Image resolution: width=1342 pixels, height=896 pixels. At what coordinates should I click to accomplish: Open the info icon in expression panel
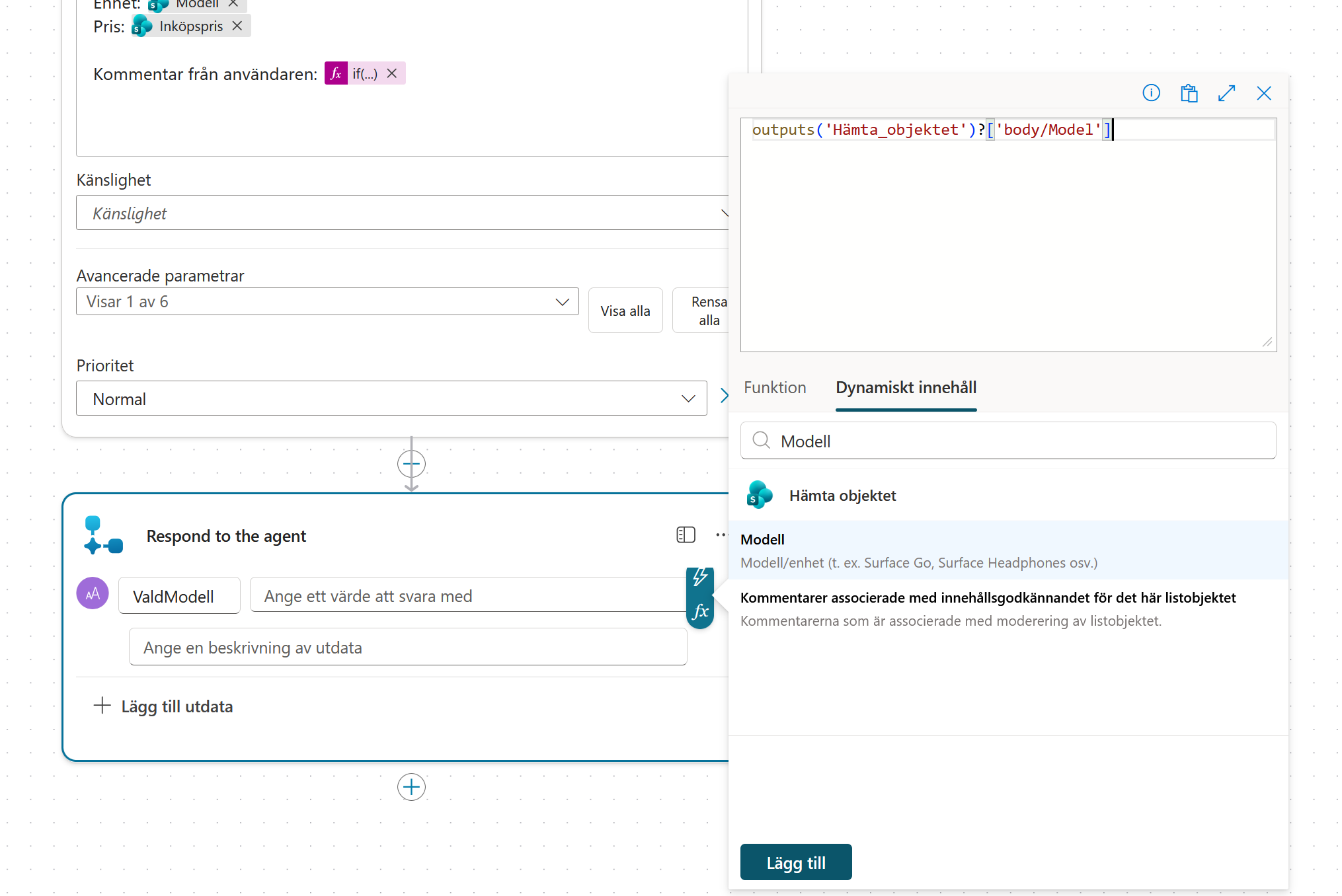coord(1151,93)
